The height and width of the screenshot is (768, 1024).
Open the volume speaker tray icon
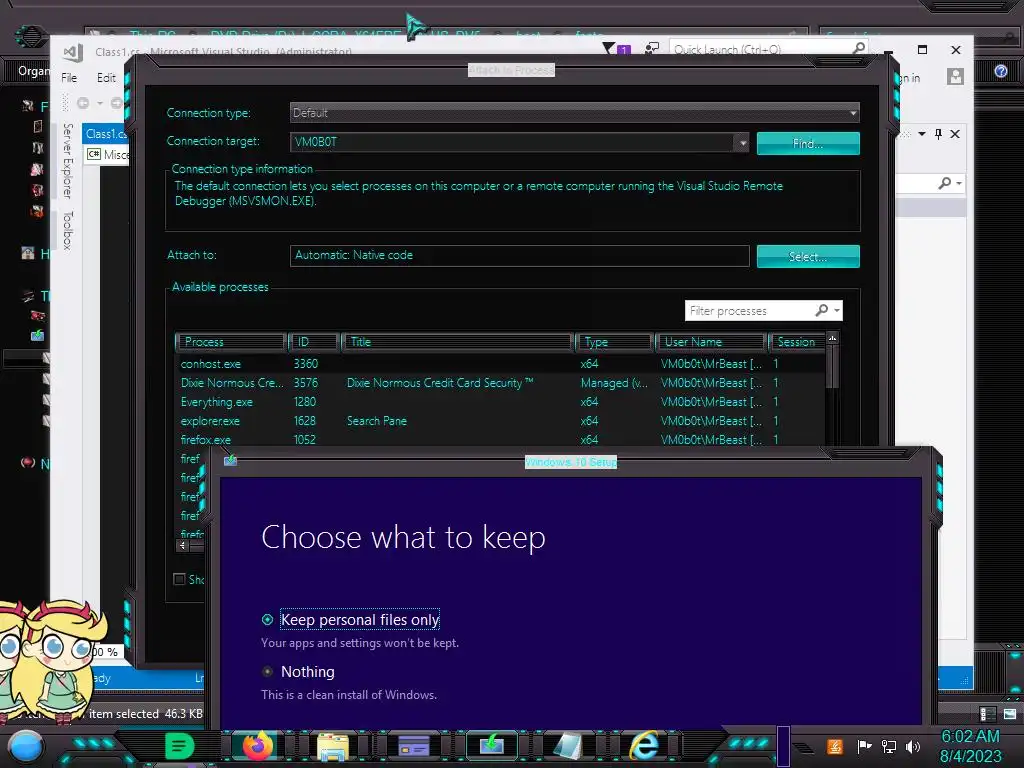[913, 746]
